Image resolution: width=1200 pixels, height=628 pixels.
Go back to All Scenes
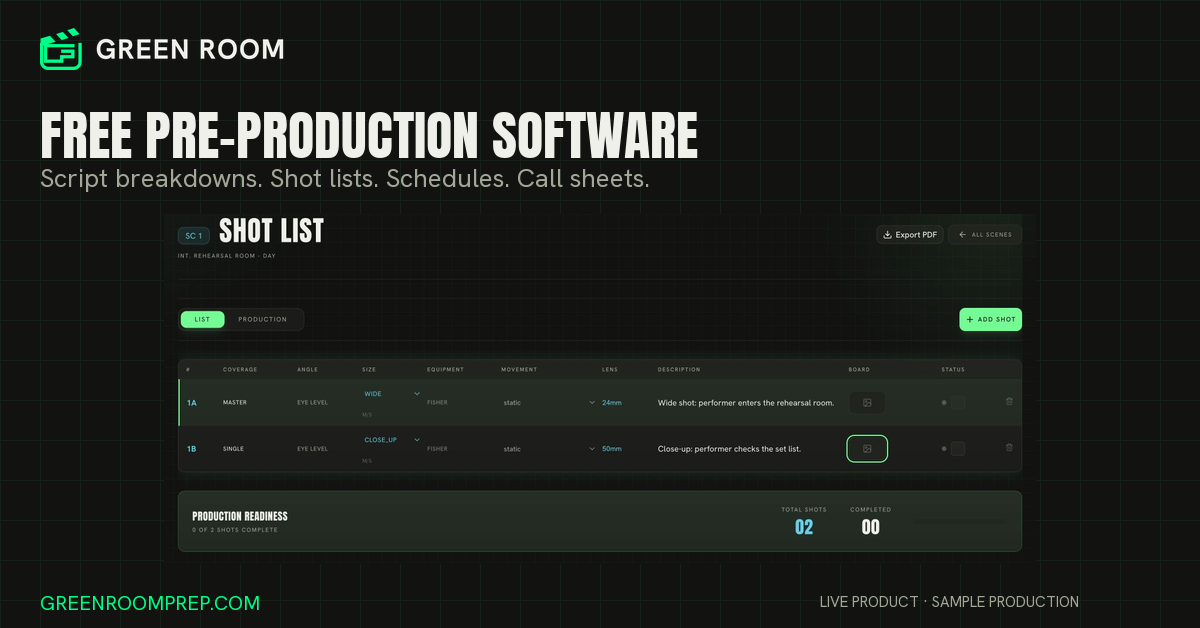tap(985, 235)
